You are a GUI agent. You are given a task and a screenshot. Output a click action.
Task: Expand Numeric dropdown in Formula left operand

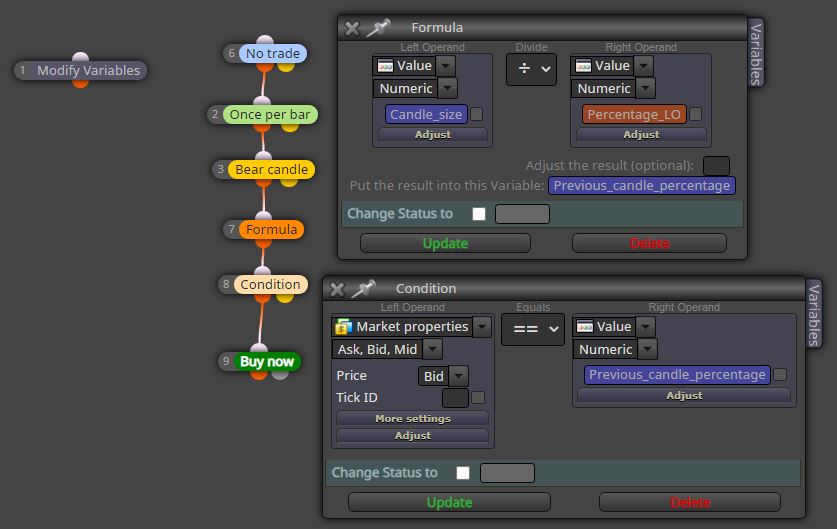point(447,88)
